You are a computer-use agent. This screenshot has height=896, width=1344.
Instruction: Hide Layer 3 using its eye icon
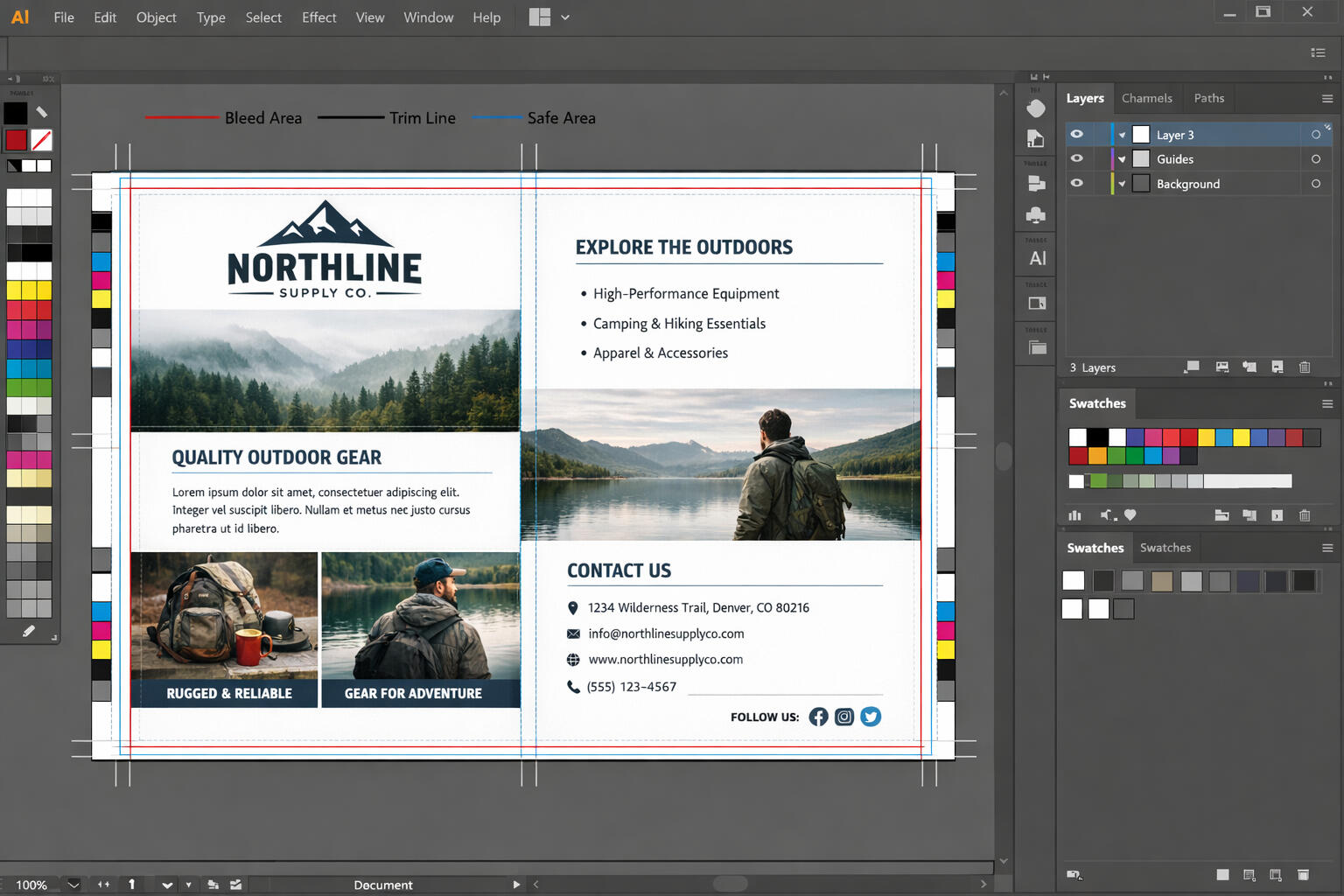point(1076,135)
